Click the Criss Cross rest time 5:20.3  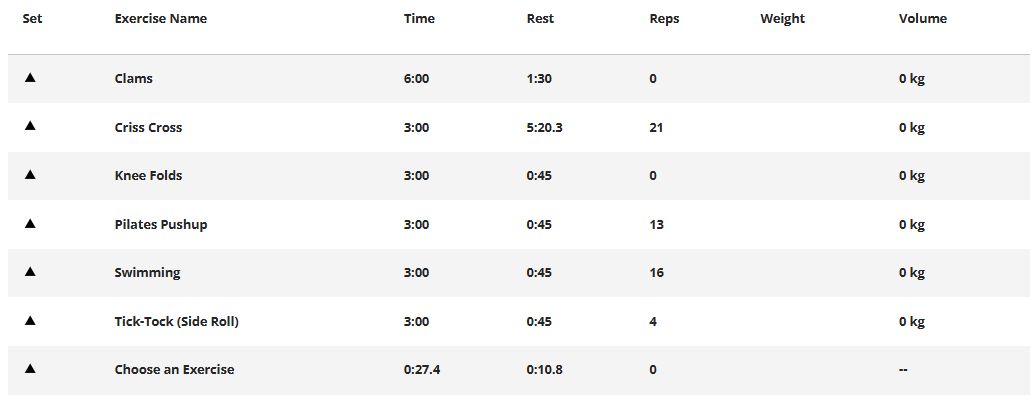(544, 128)
